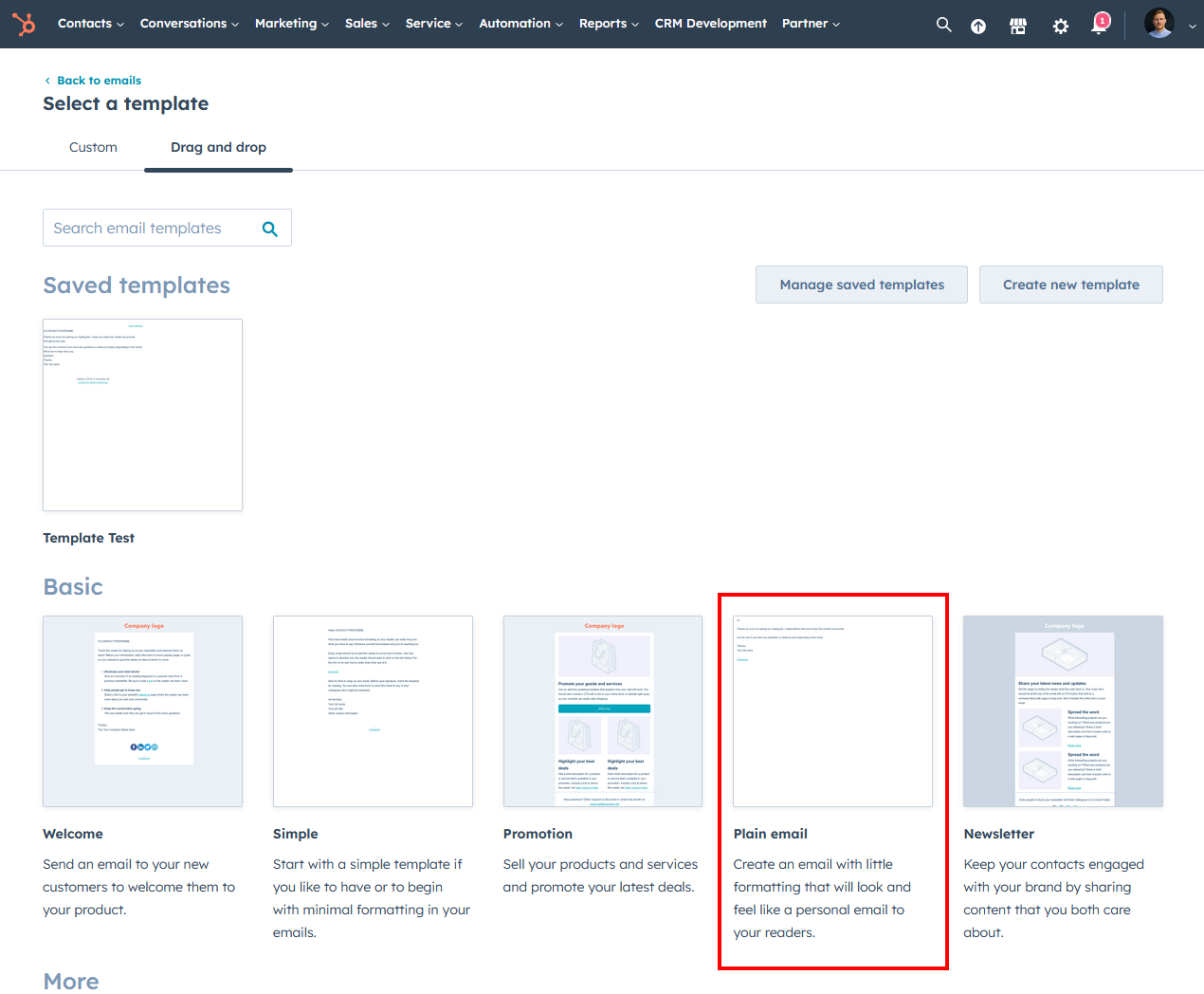Click inside the email template search field
Screen dimensions: 1204x994
tap(147, 228)
